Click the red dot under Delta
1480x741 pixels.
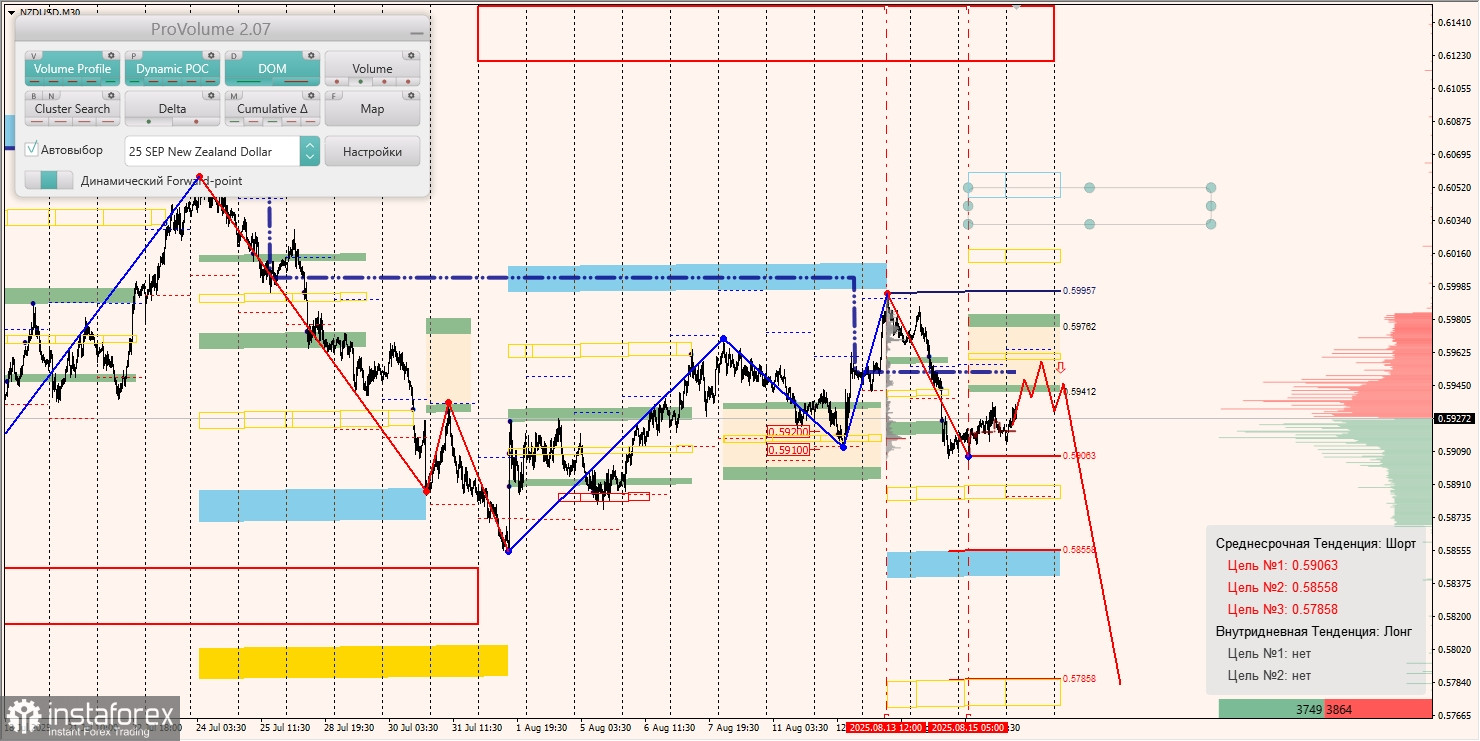tap(196, 121)
